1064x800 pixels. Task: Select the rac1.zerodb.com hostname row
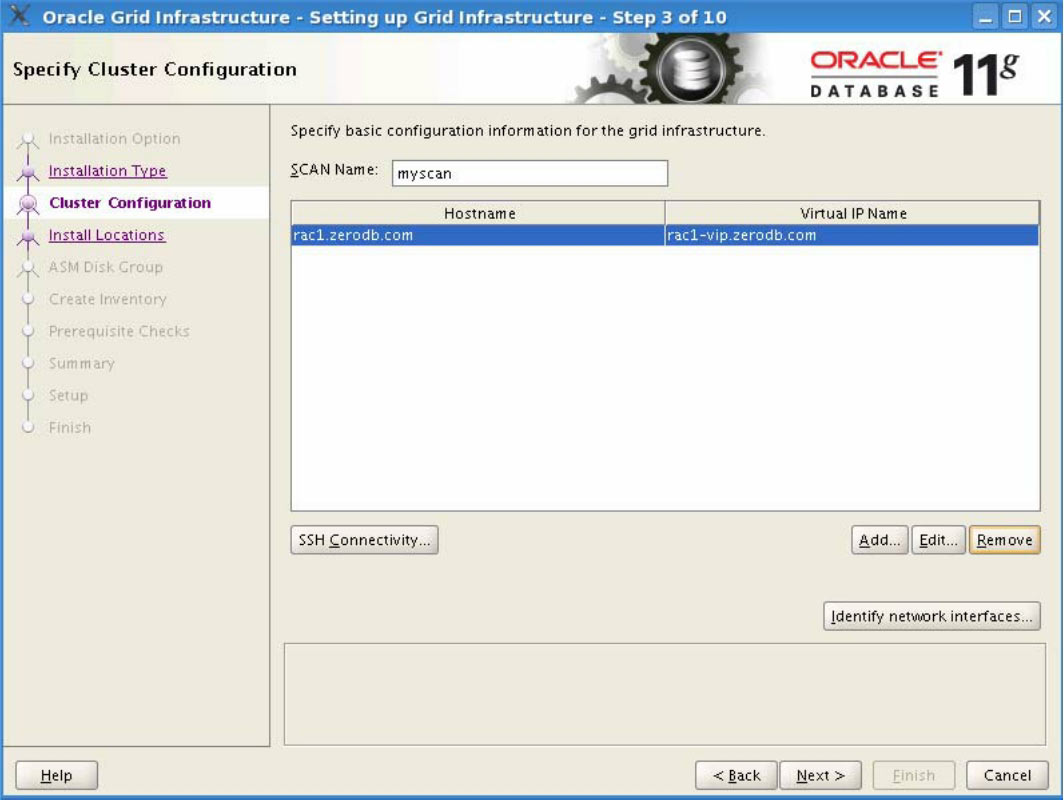(x=477, y=236)
